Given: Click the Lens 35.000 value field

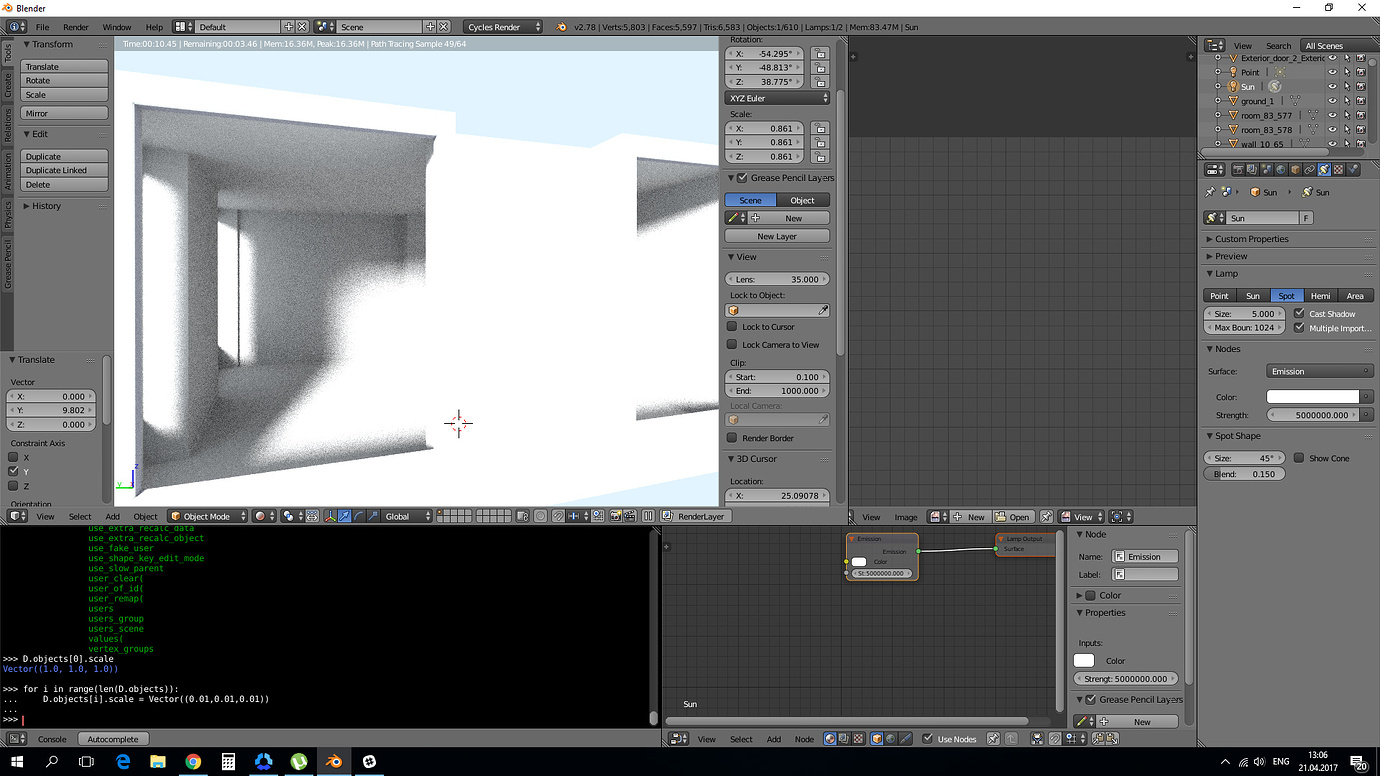Looking at the screenshot, I should click(x=777, y=279).
